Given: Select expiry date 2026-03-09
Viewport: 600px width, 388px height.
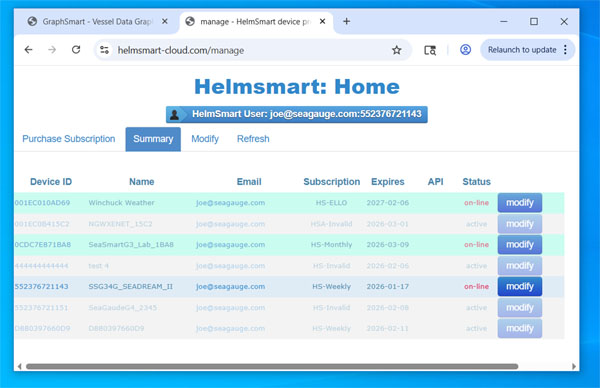Looking at the screenshot, I should point(388,245).
